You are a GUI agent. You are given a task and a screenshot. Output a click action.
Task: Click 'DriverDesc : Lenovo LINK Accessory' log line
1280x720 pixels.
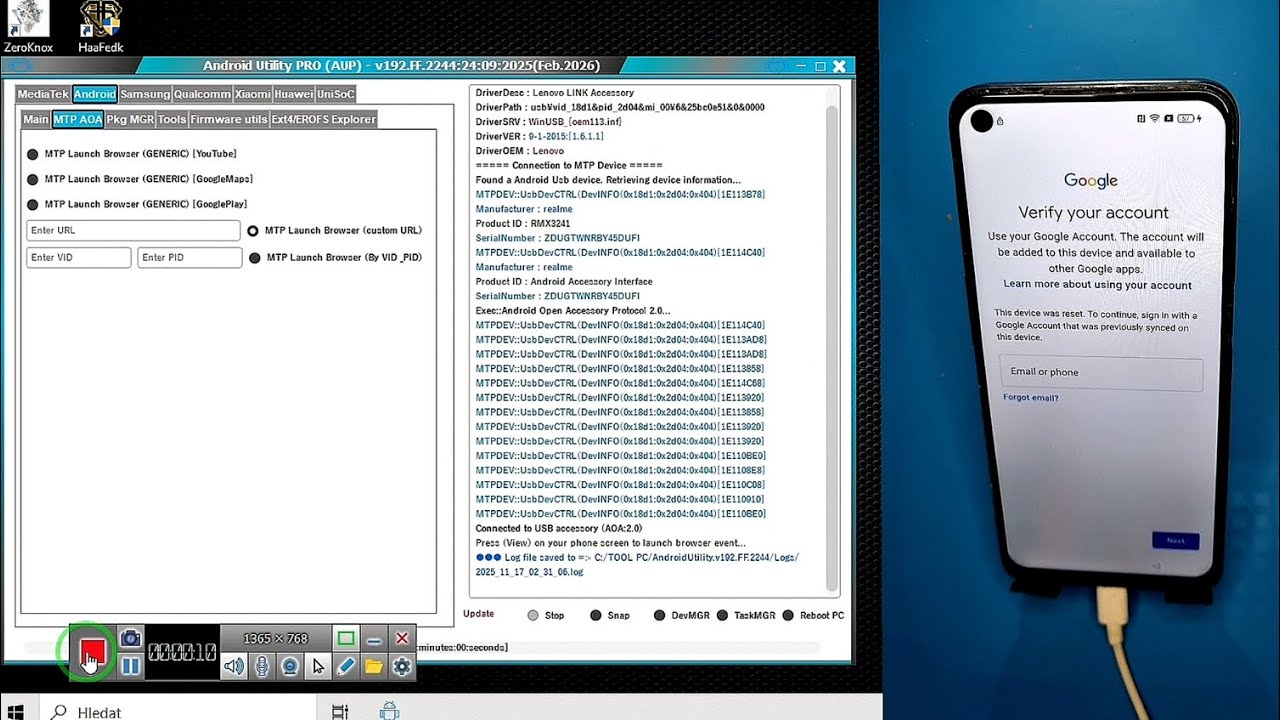(x=555, y=93)
